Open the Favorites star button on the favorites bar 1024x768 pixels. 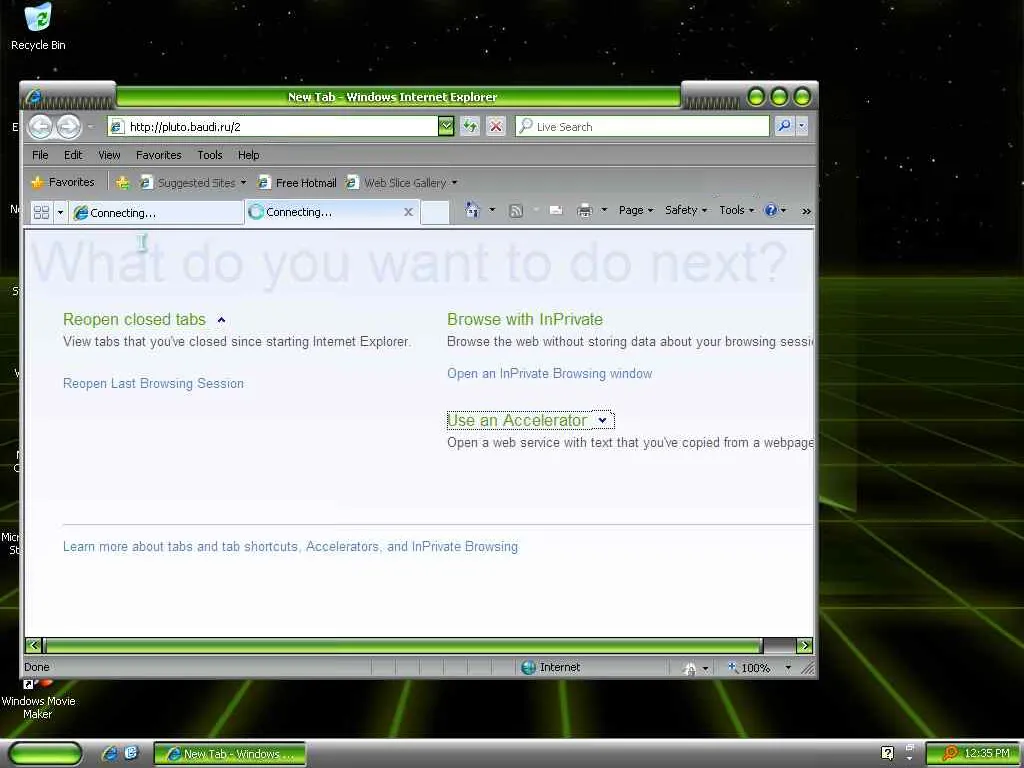tap(63, 182)
